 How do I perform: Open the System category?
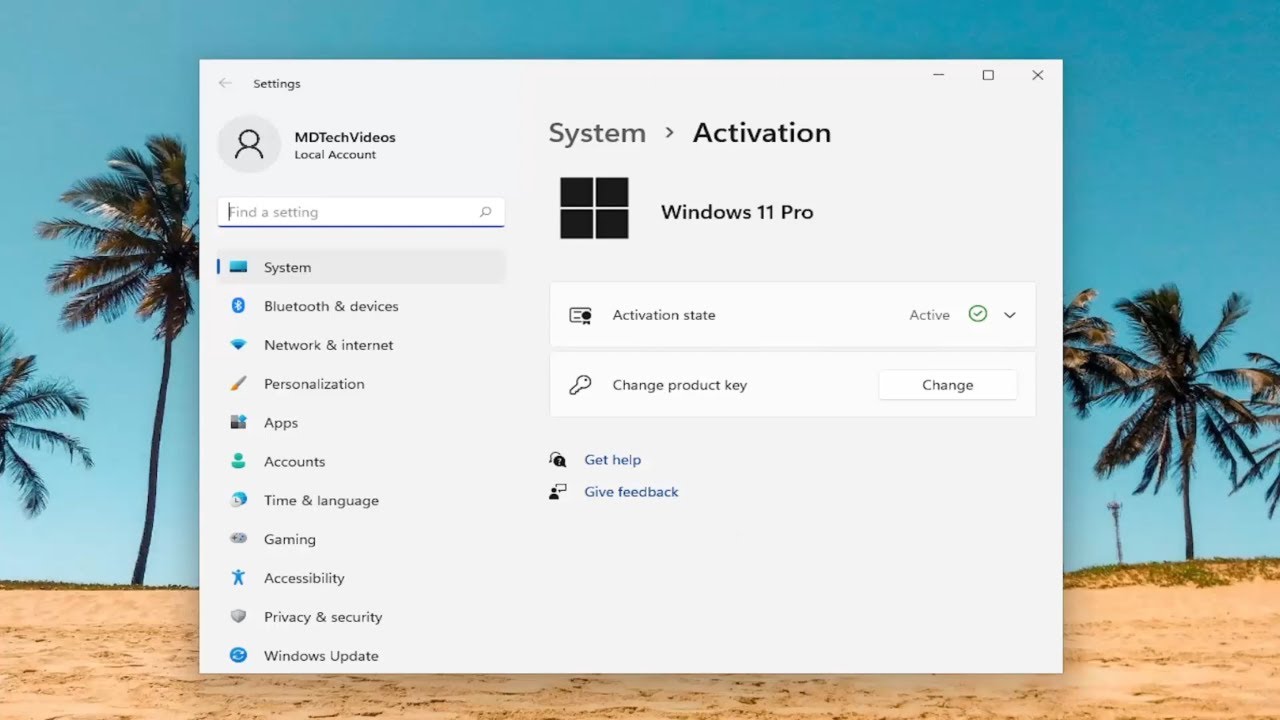[x=361, y=267]
